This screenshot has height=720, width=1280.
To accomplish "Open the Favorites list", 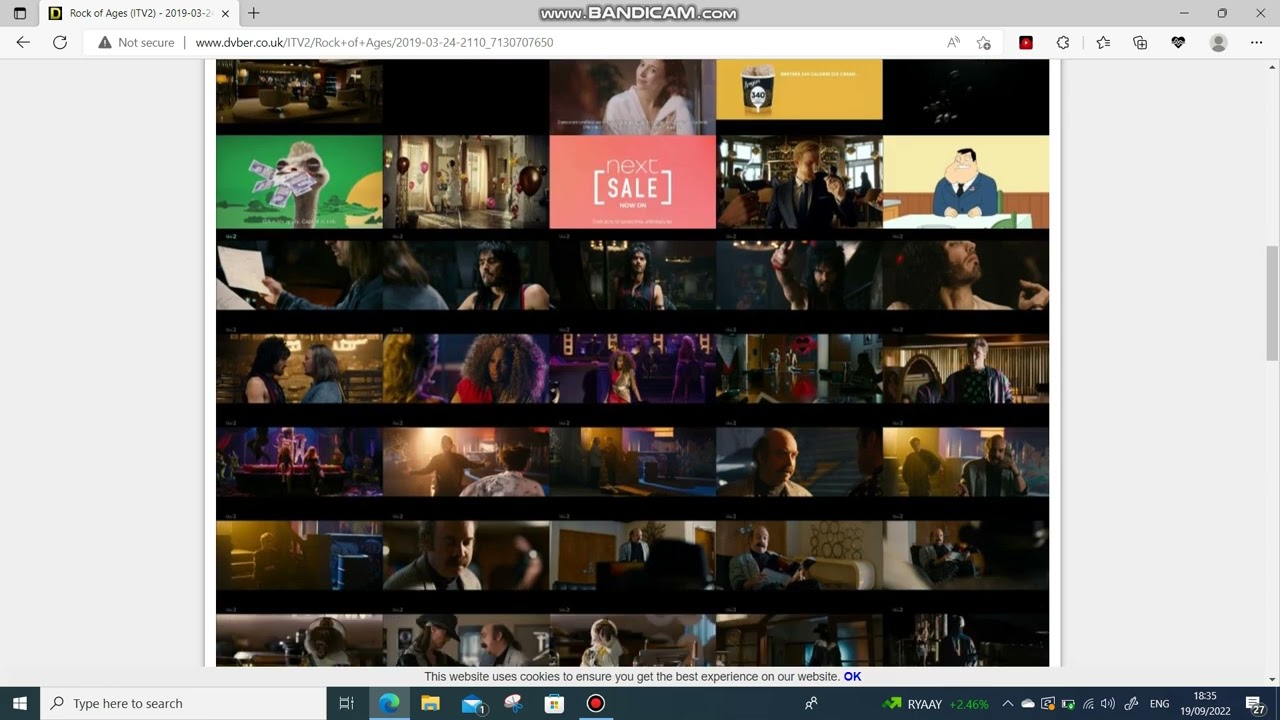I will coord(1103,43).
